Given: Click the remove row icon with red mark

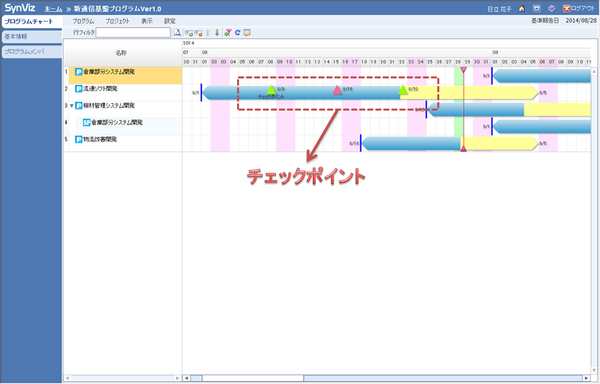Looking at the screenshot, I should (x=198, y=33).
